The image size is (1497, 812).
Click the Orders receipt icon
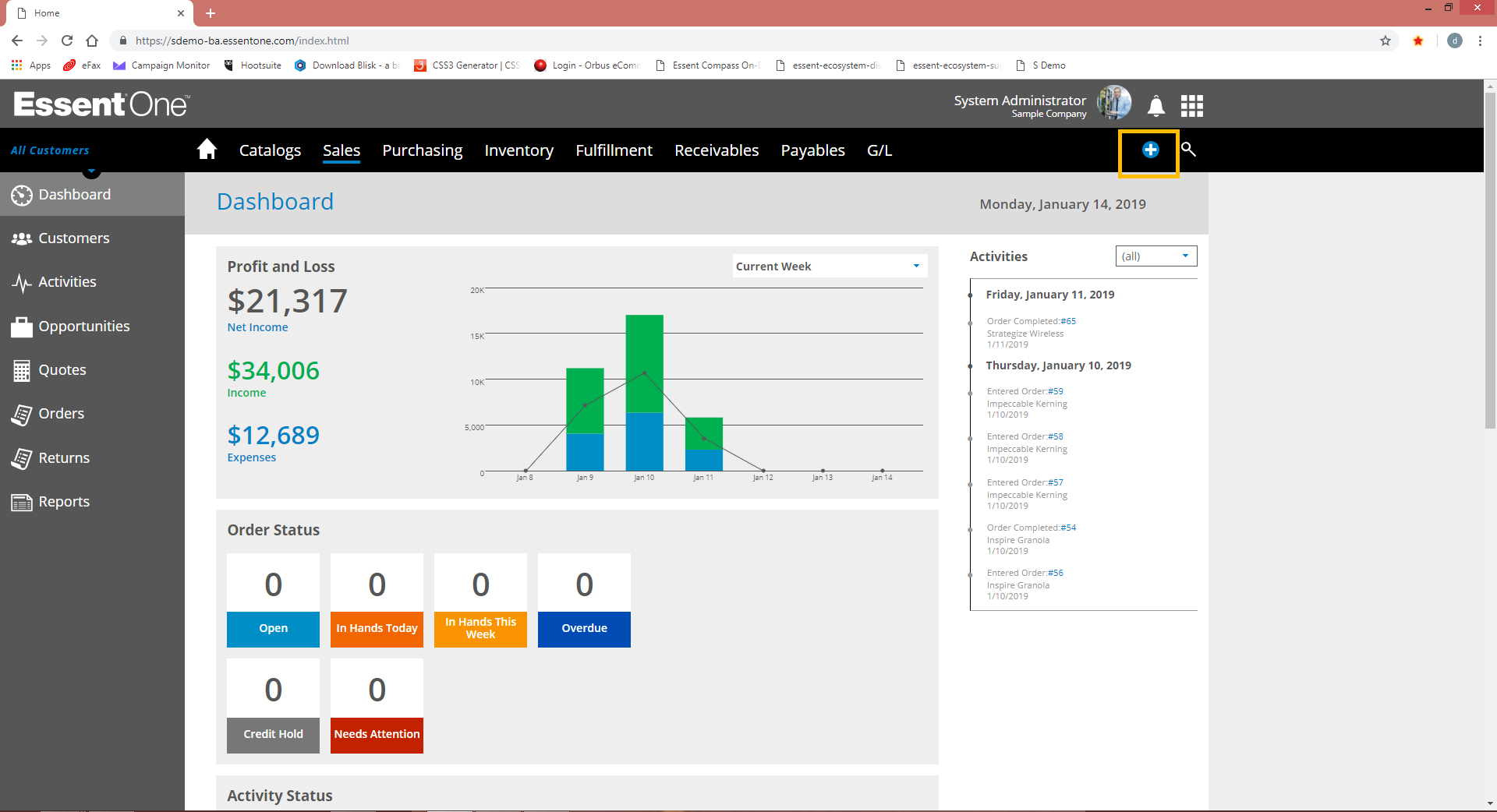(22, 414)
